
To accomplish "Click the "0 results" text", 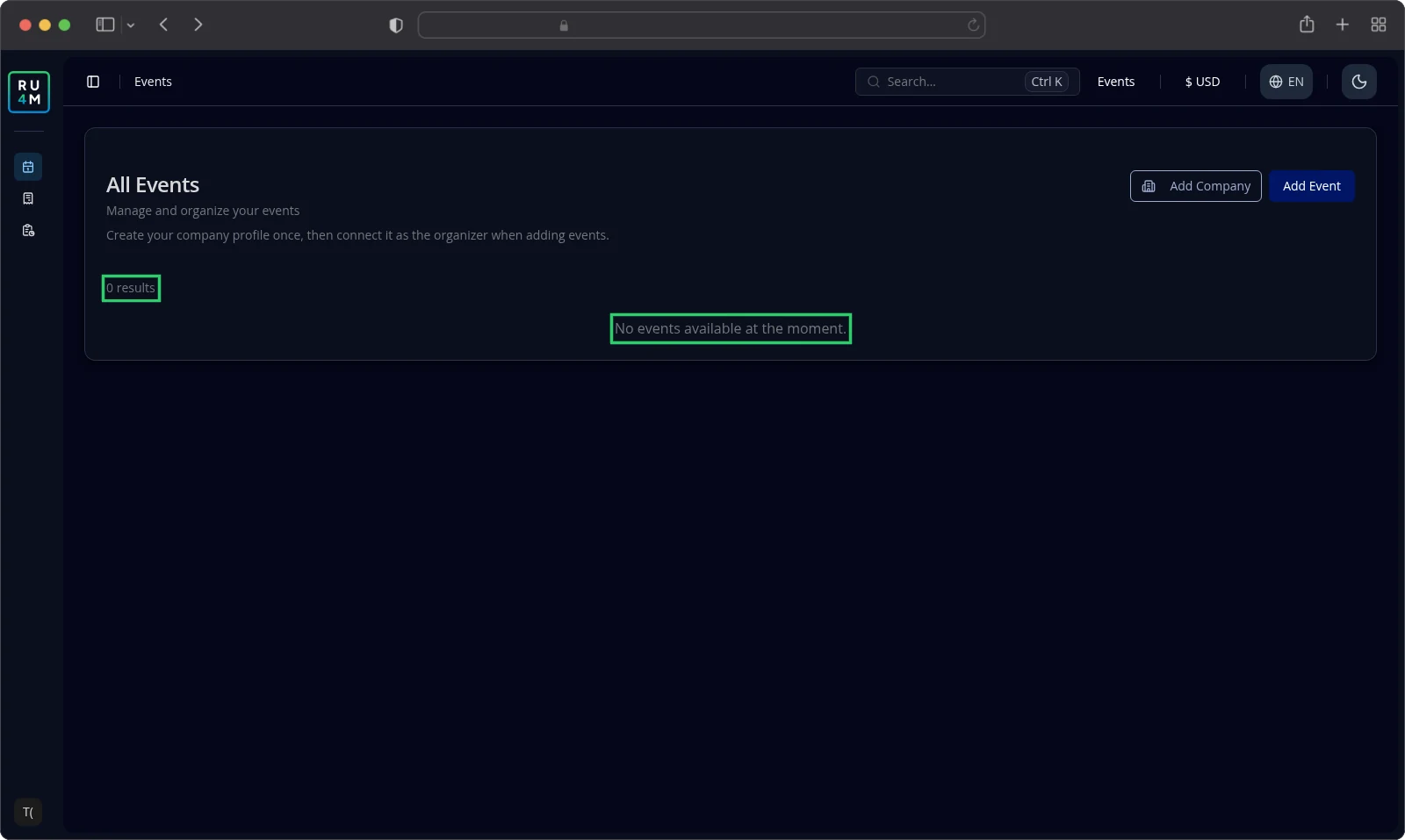I will click(x=131, y=288).
